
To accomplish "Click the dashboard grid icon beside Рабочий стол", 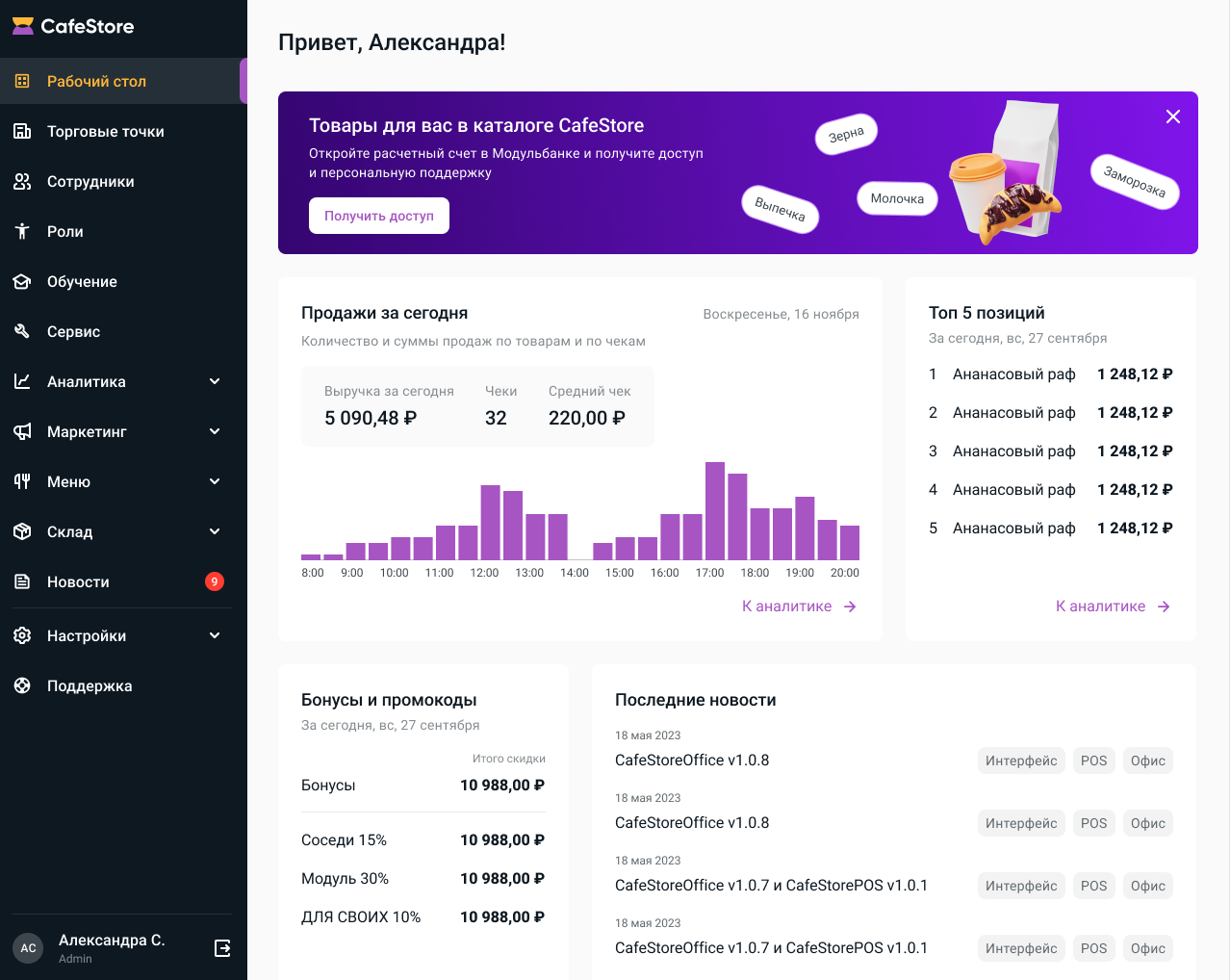I will pyautogui.click(x=22, y=81).
